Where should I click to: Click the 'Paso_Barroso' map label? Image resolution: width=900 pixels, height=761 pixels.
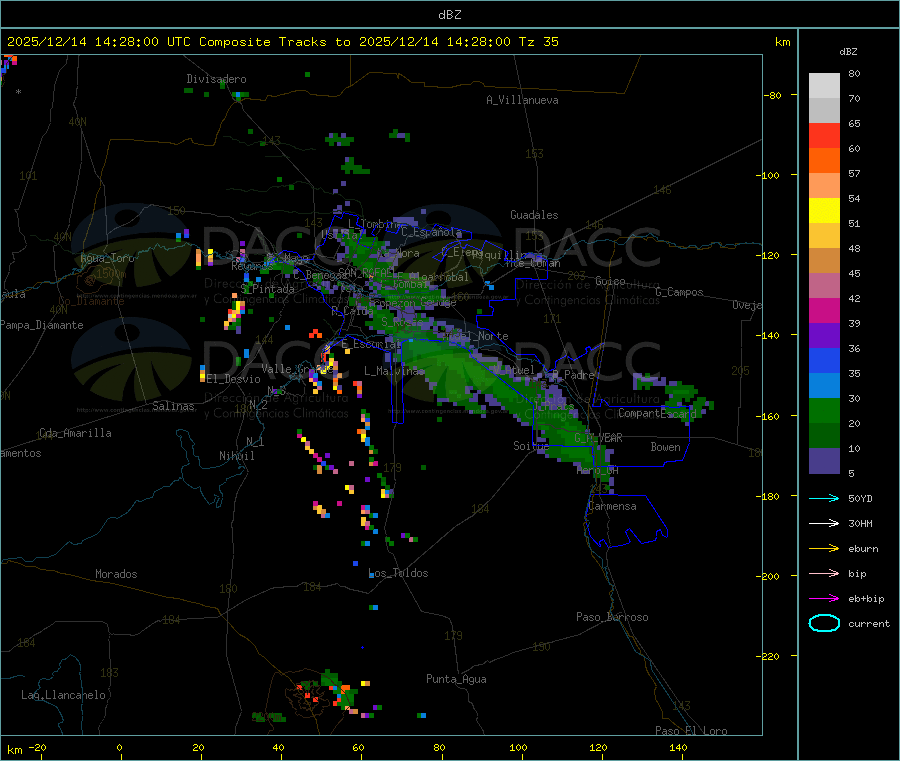(x=612, y=617)
